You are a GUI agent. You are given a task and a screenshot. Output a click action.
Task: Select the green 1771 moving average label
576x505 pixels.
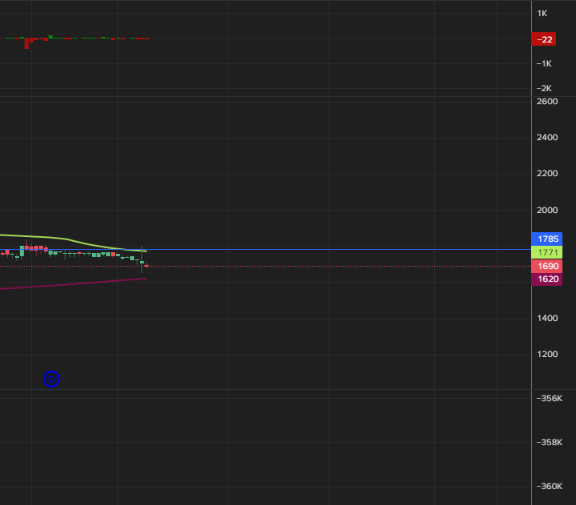[x=547, y=252]
